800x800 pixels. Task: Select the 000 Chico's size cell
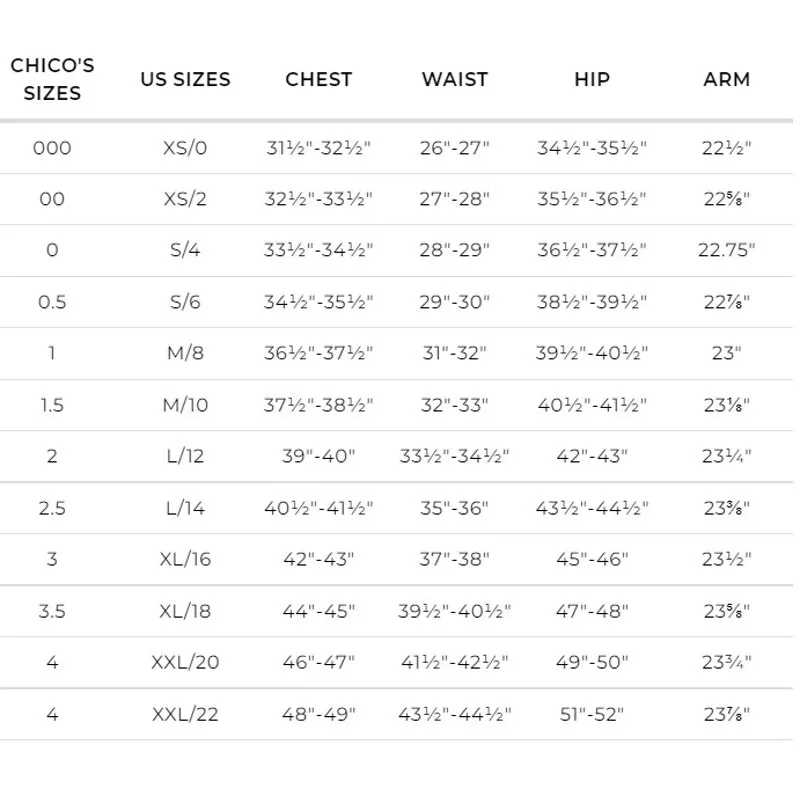(x=52, y=148)
